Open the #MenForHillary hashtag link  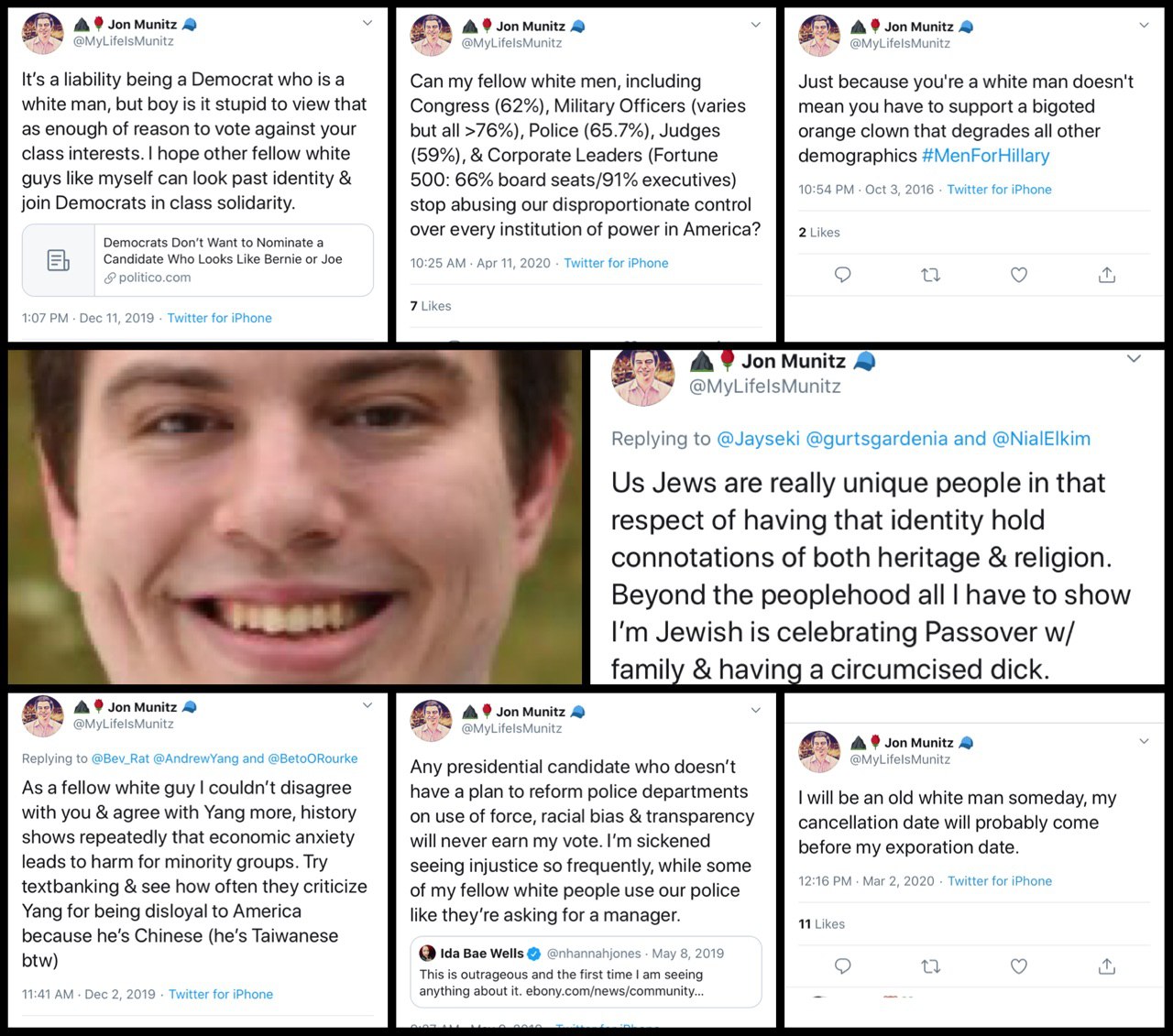(x=985, y=156)
